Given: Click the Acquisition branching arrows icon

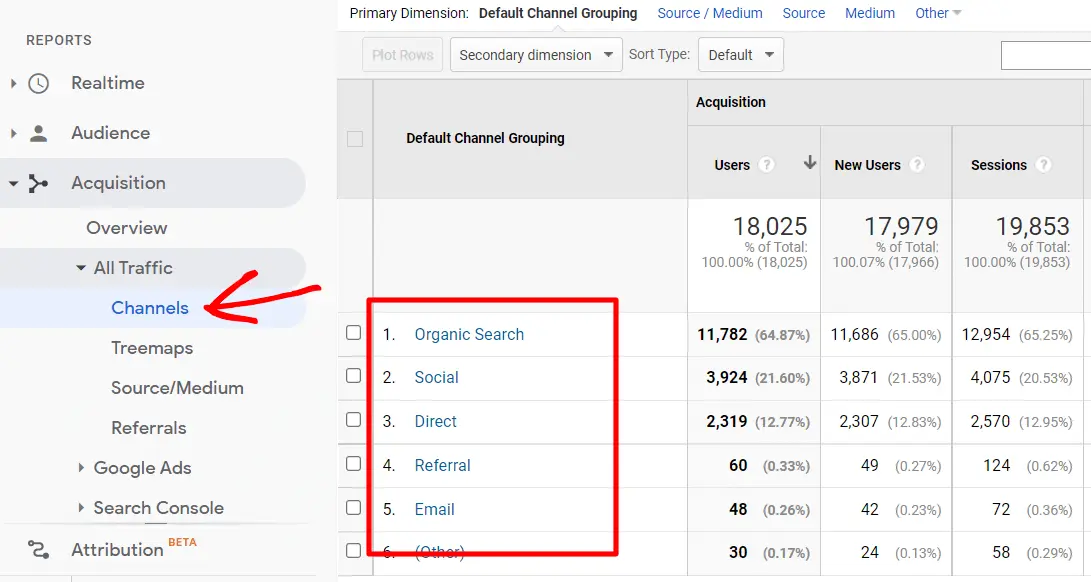Looking at the screenshot, I should pyautogui.click(x=38, y=184).
